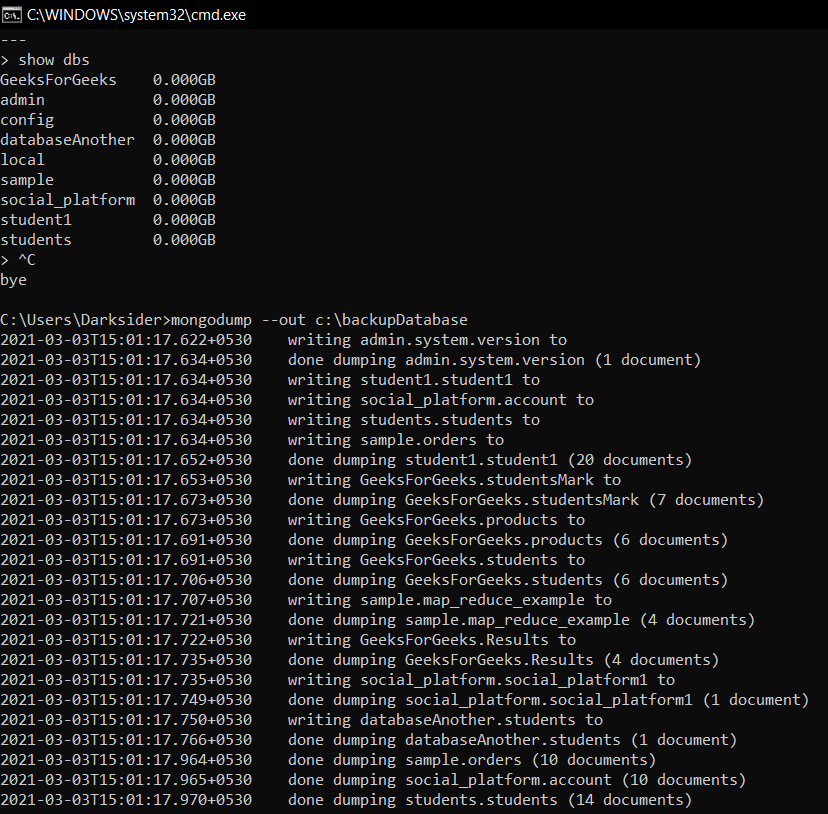Click the title text C:\WINDOWS\system32\cmd.exe
Image resolution: width=828 pixels, height=814 pixels.
(x=136, y=15)
